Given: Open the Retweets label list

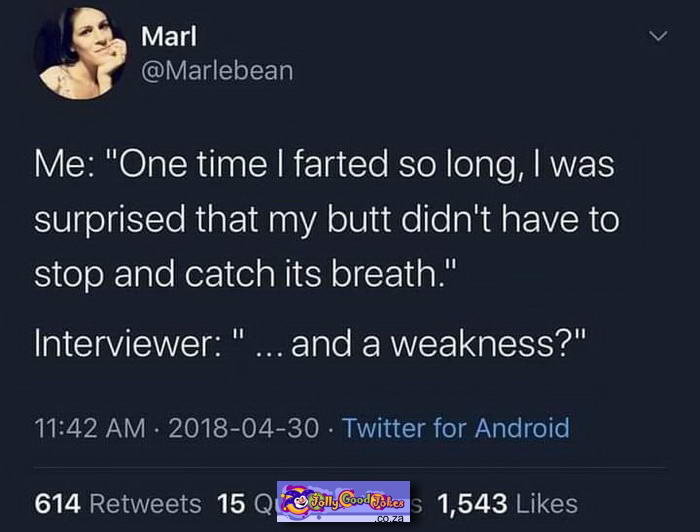Looking at the screenshot, I should point(146,503).
